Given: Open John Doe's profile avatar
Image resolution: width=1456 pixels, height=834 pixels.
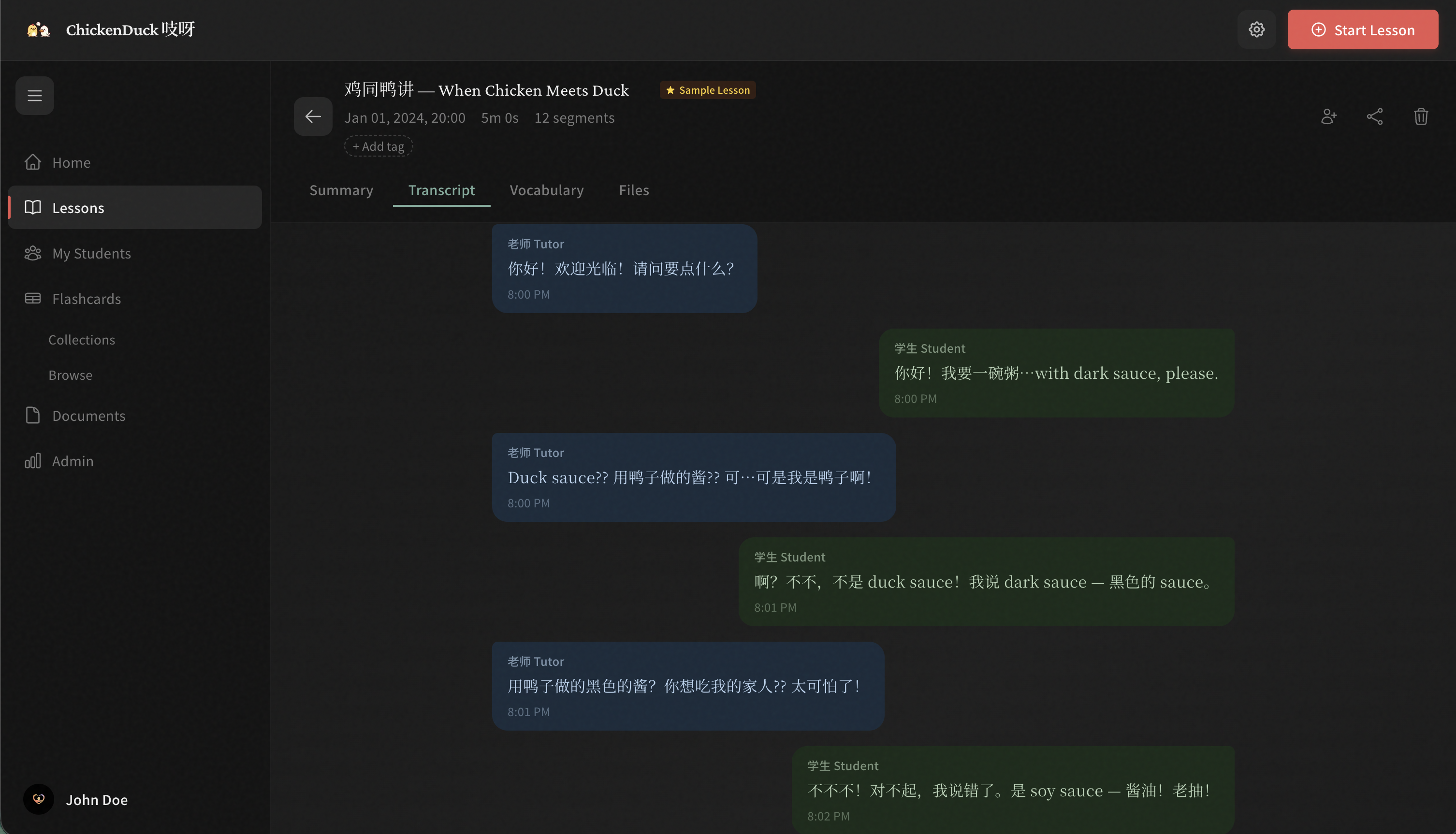Looking at the screenshot, I should pos(38,799).
